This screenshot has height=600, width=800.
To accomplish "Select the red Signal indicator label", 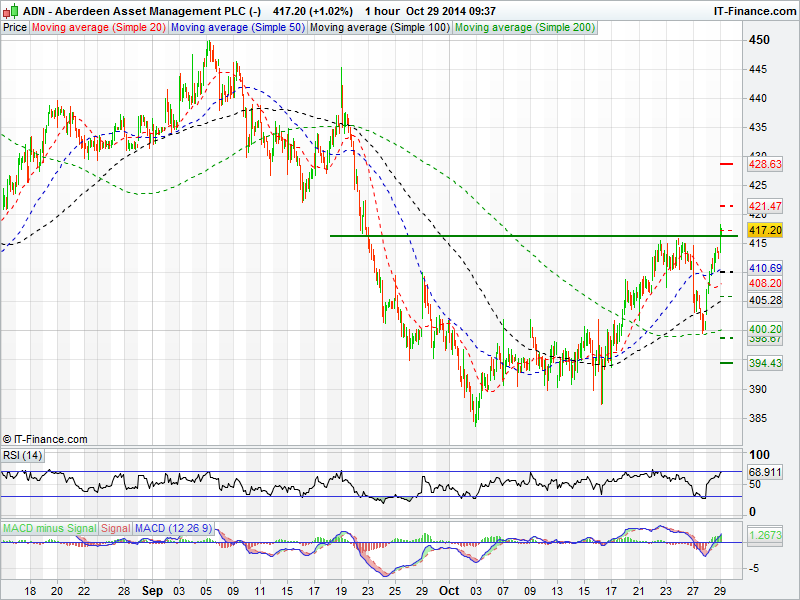I will [115, 527].
